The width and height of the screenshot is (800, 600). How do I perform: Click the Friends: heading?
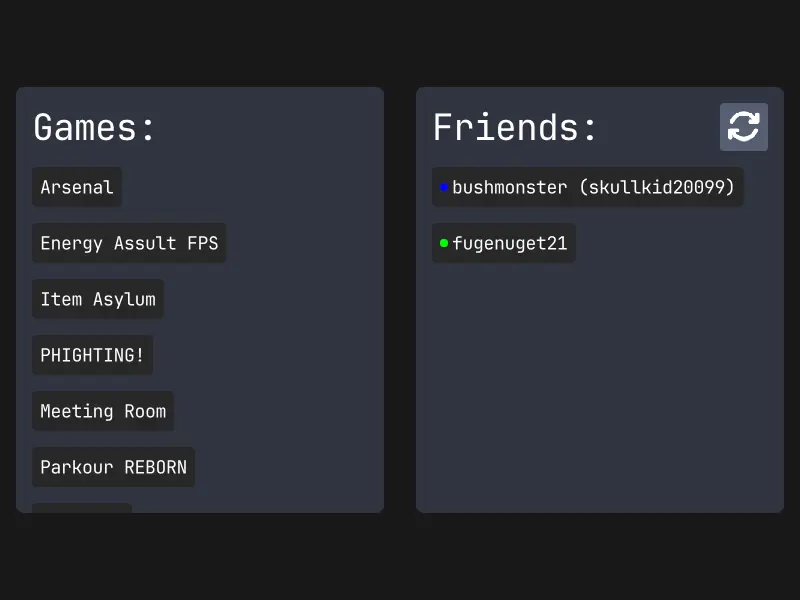[515, 128]
